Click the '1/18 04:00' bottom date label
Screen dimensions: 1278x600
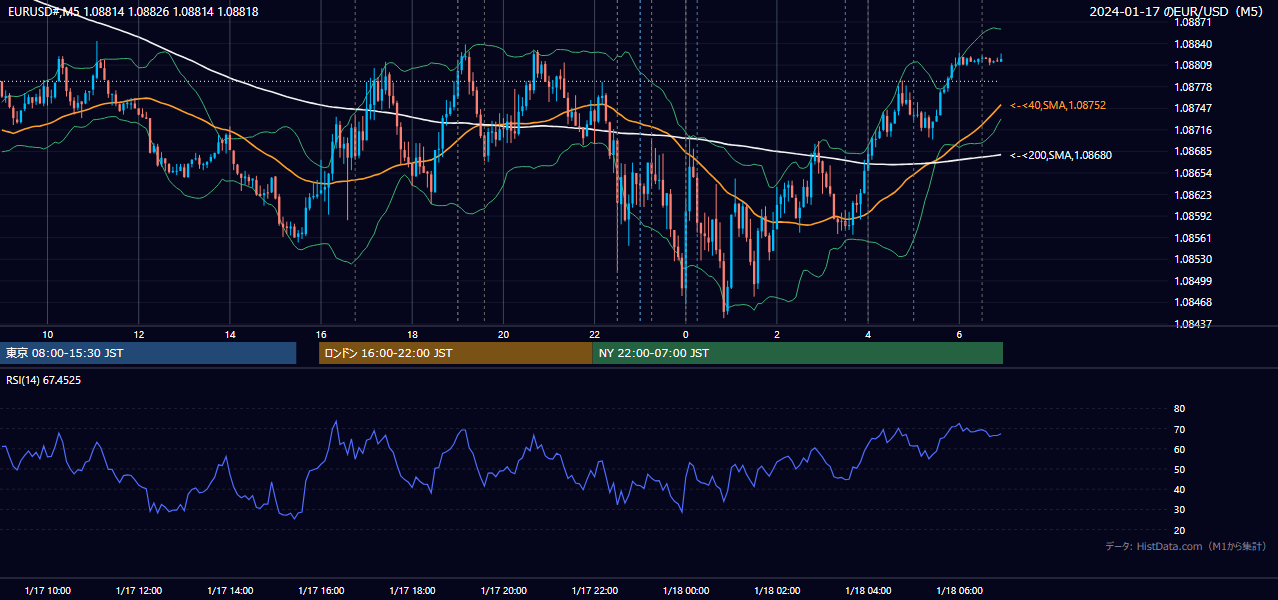[868, 590]
